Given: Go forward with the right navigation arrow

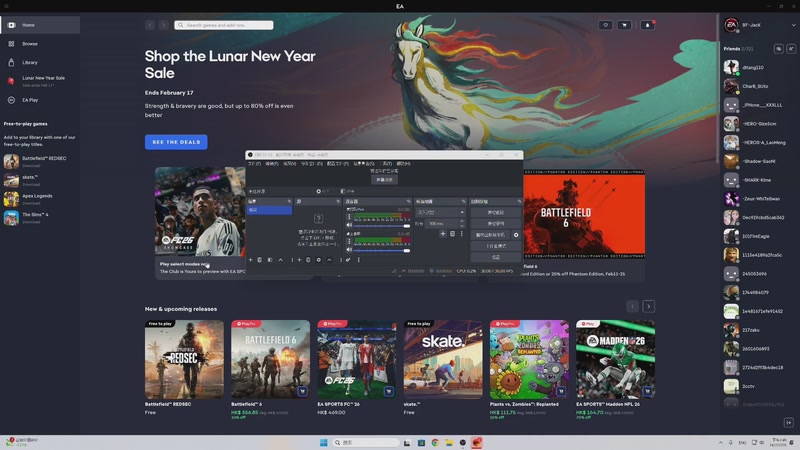Looking at the screenshot, I should pos(163,25).
